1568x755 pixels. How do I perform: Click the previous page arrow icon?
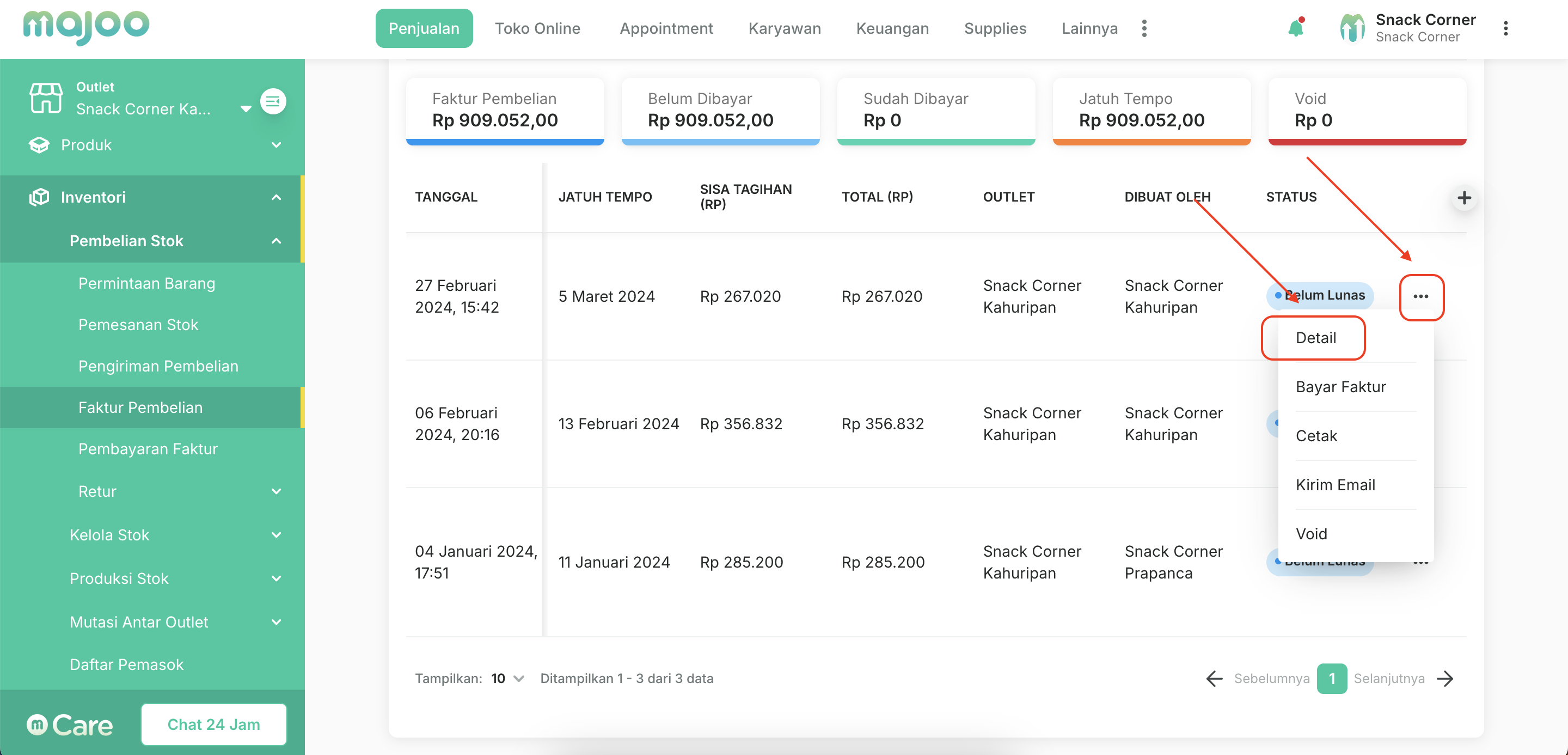coord(1214,678)
